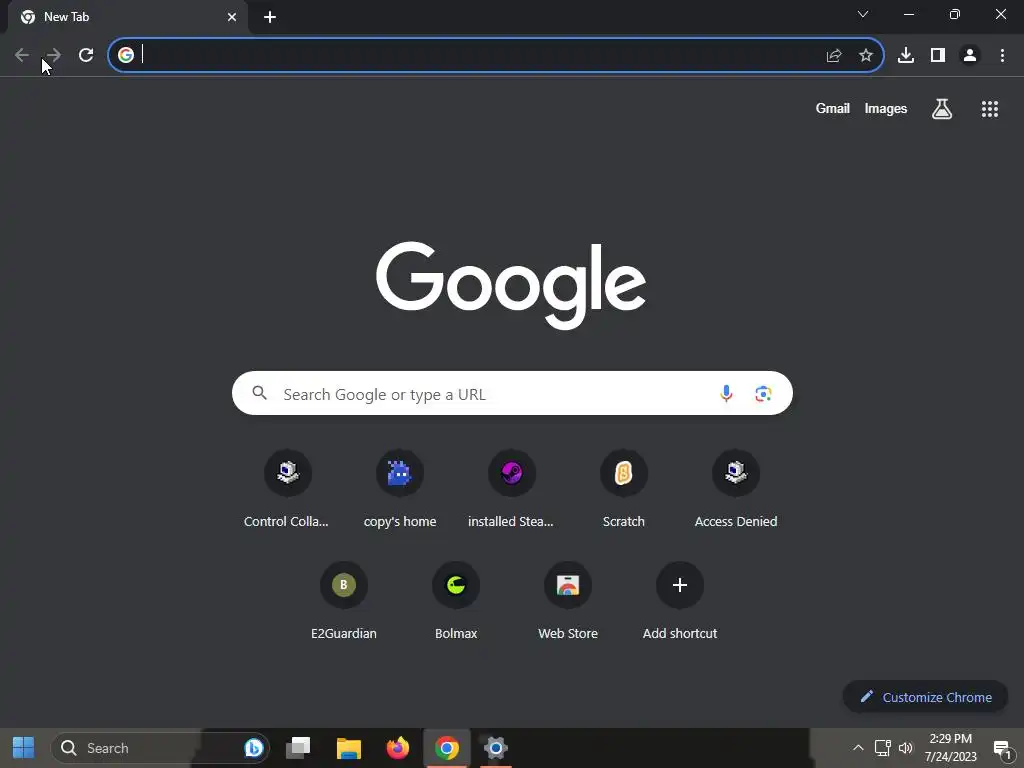
Task: Open Google Images link
Action: [x=886, y=108]
